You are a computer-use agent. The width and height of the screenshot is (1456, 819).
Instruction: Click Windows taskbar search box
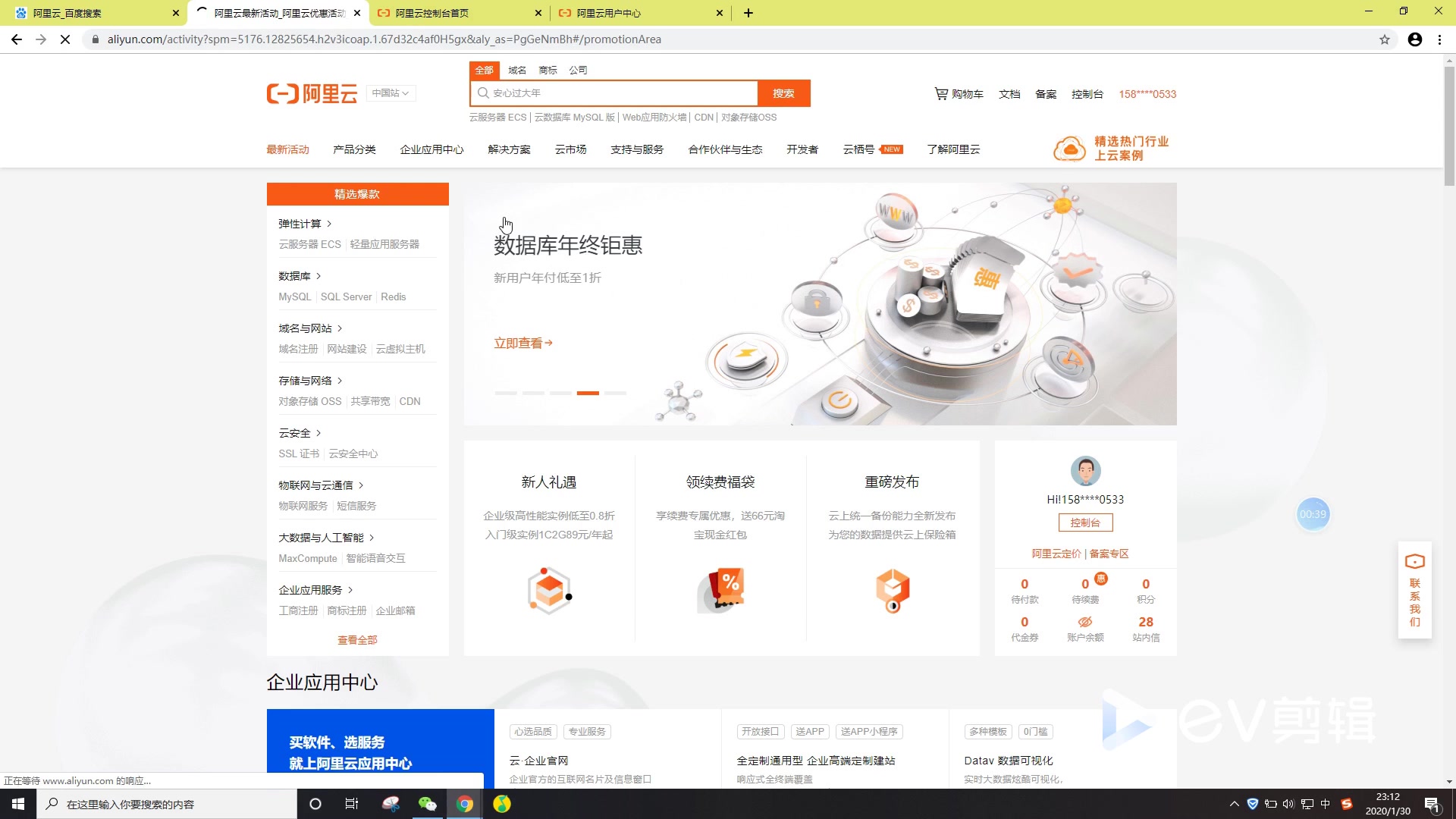point(167,804)
